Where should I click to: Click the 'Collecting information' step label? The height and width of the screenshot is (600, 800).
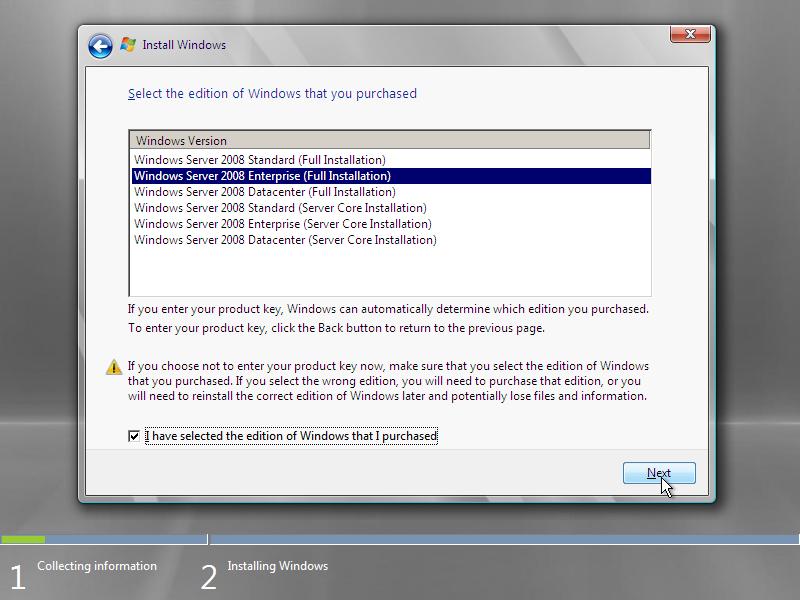point(97,566)
